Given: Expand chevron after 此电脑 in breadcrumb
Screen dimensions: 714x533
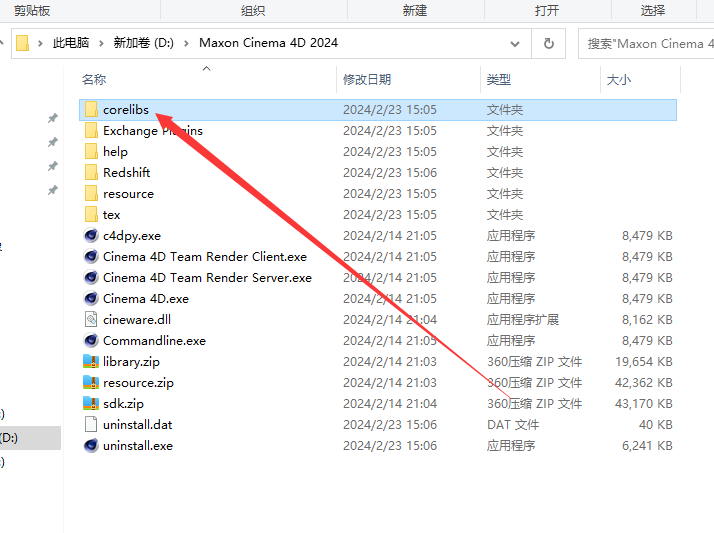Looking at the screenshot, I should point(101,43).
